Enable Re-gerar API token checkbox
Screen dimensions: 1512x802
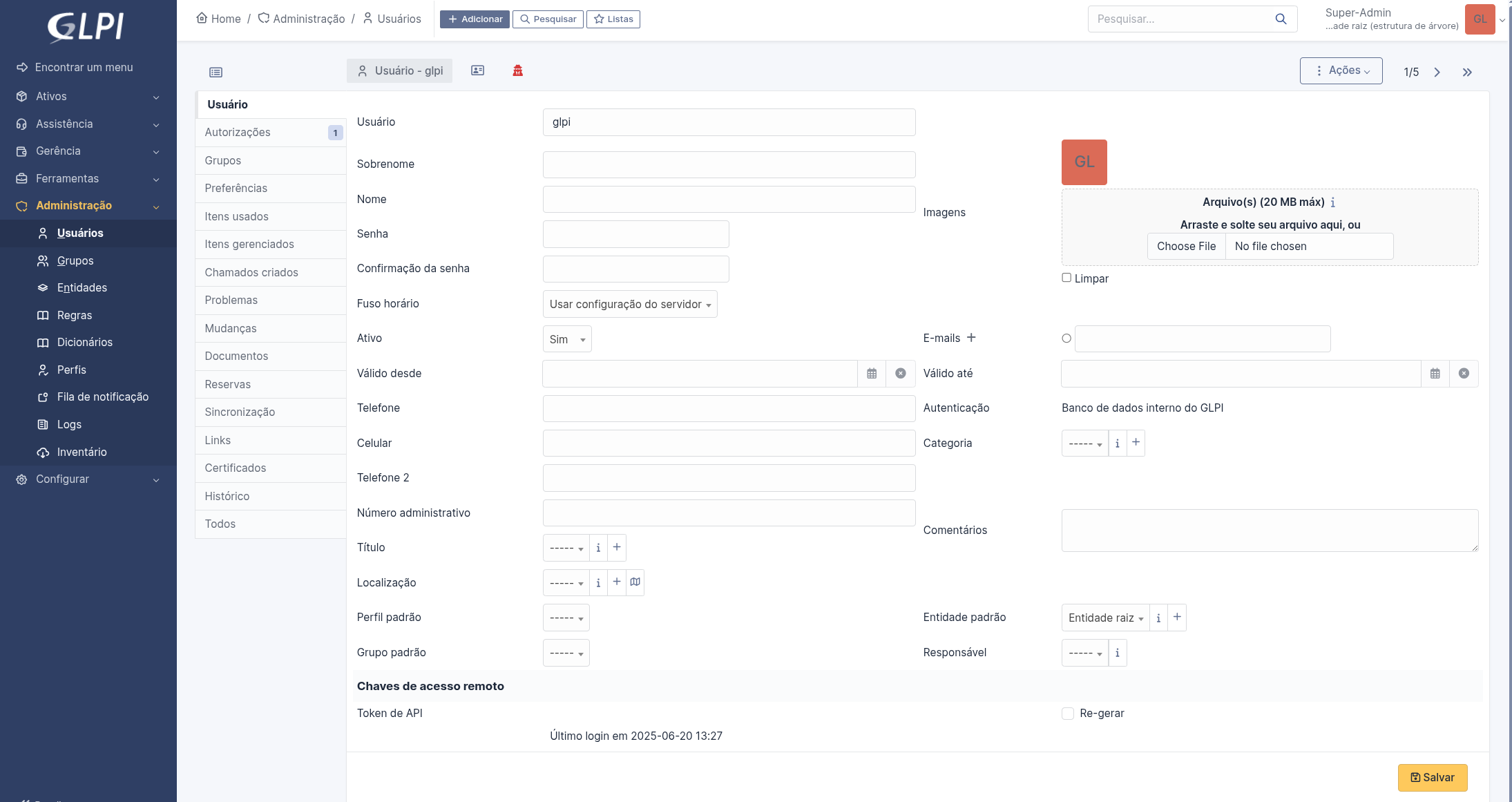coord(1068,714)
